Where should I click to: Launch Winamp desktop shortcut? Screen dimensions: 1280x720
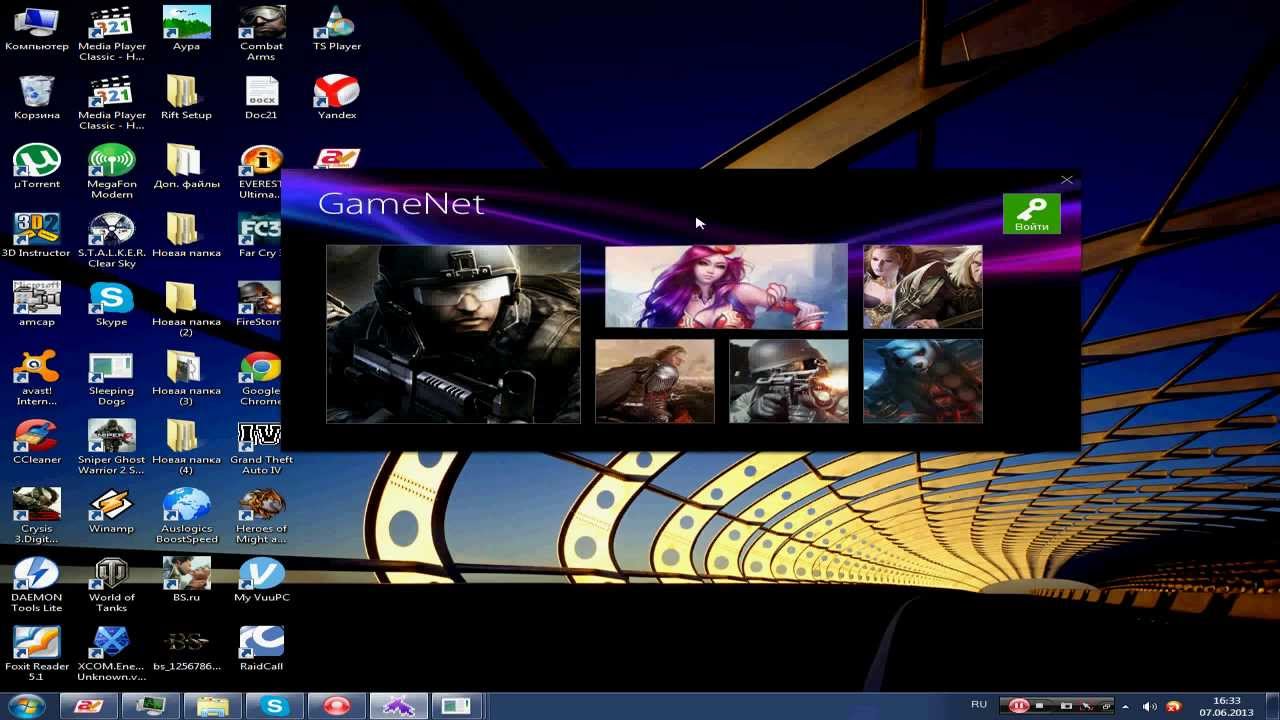[x=112, y=511]
